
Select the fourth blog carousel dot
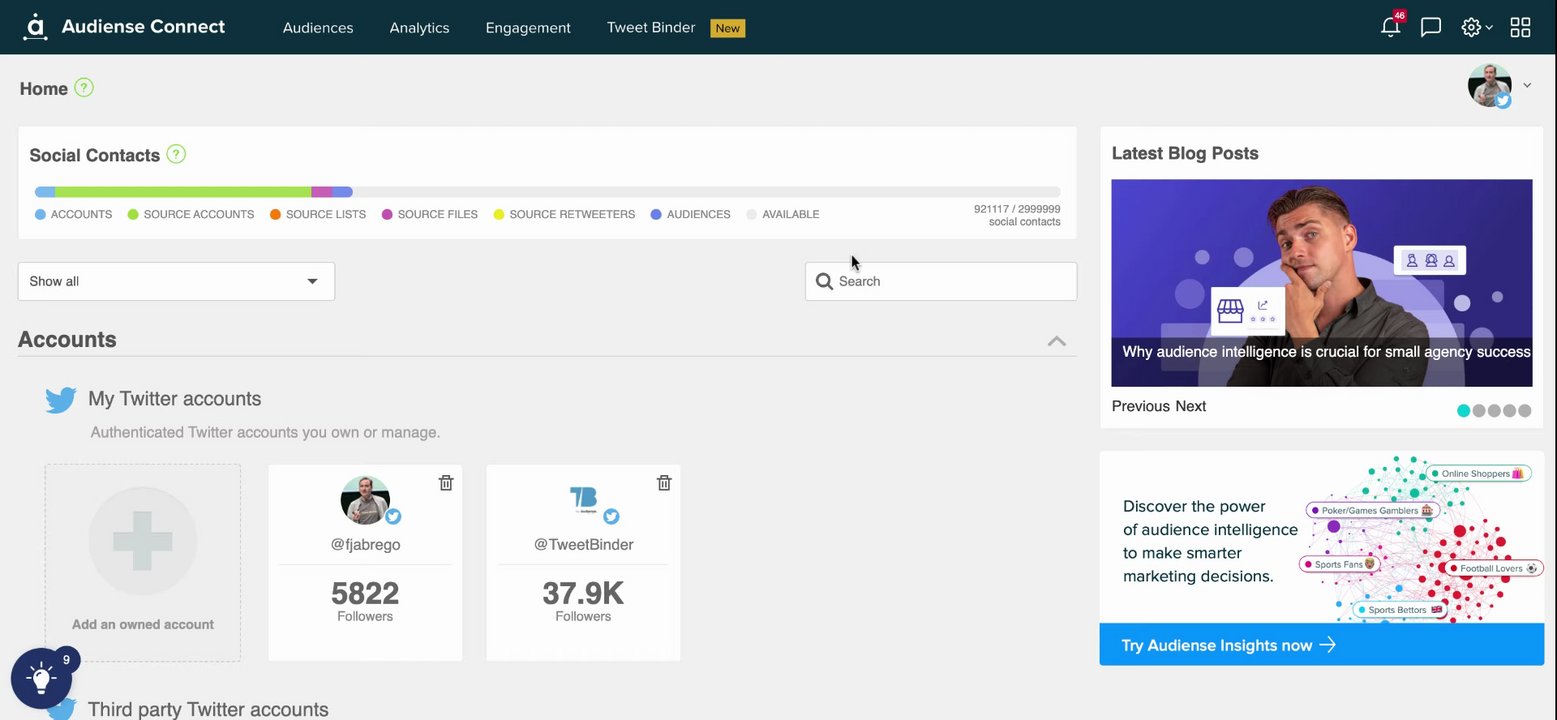(1509, 410)
